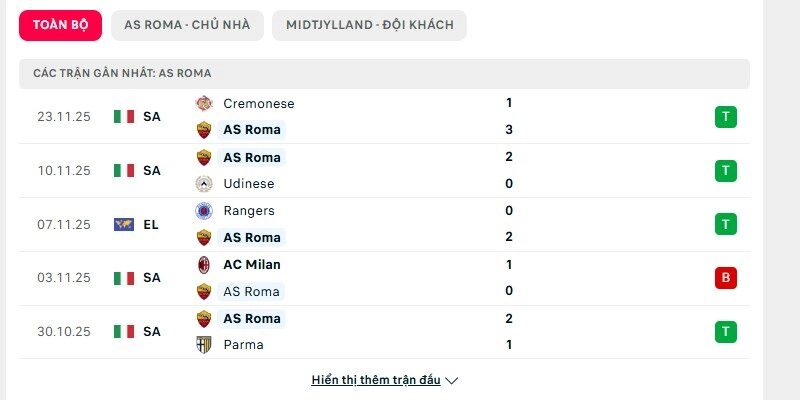Click the SA league label on 30.10.25
This screenshot has height=400, width=800.
[x=152, y=331]
